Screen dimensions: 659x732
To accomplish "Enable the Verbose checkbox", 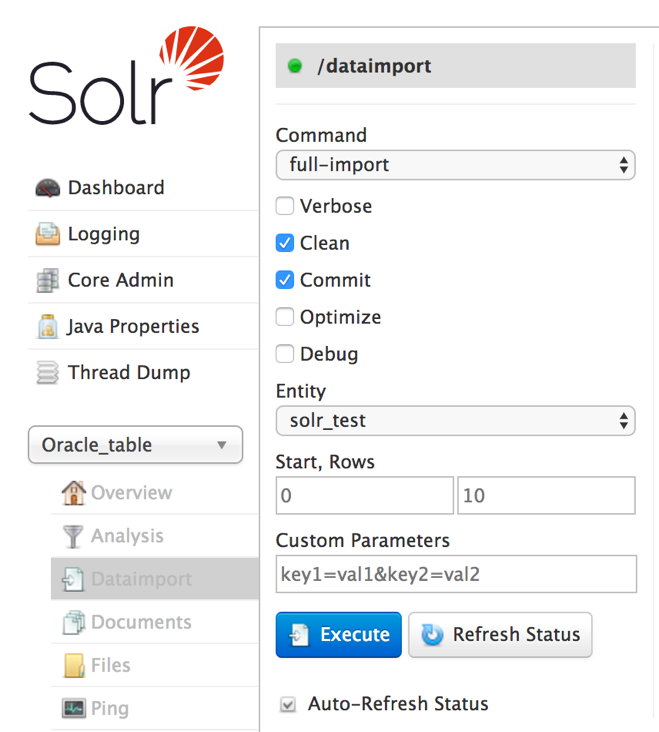I will click(285, 207).
